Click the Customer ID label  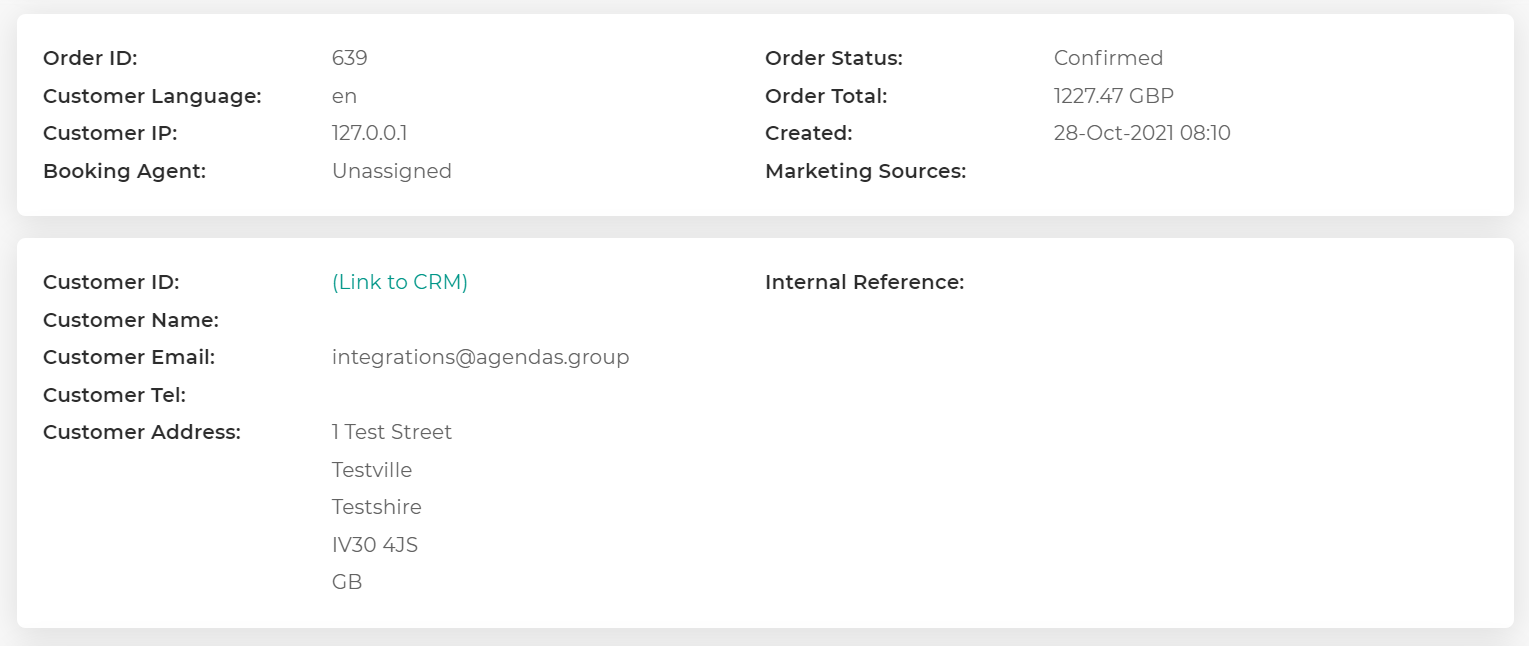111,282
